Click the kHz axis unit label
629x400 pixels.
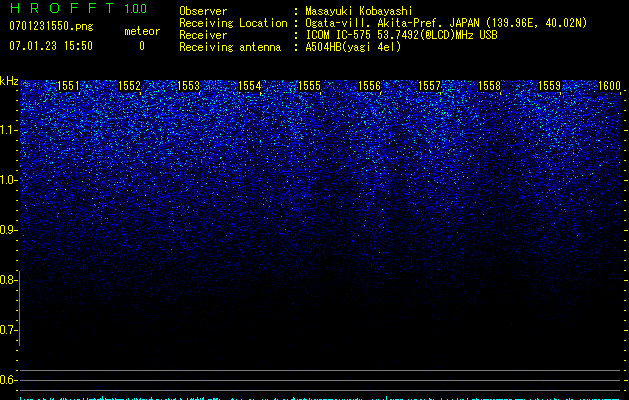9,81
